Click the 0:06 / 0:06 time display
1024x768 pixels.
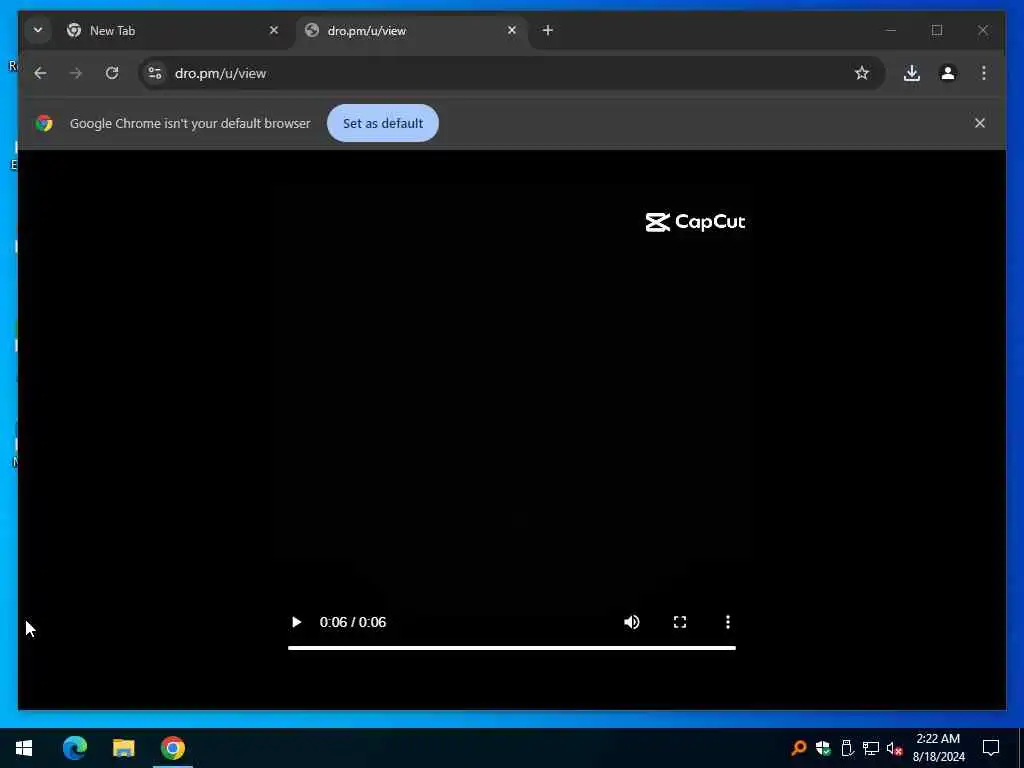[x=353, y=622]
